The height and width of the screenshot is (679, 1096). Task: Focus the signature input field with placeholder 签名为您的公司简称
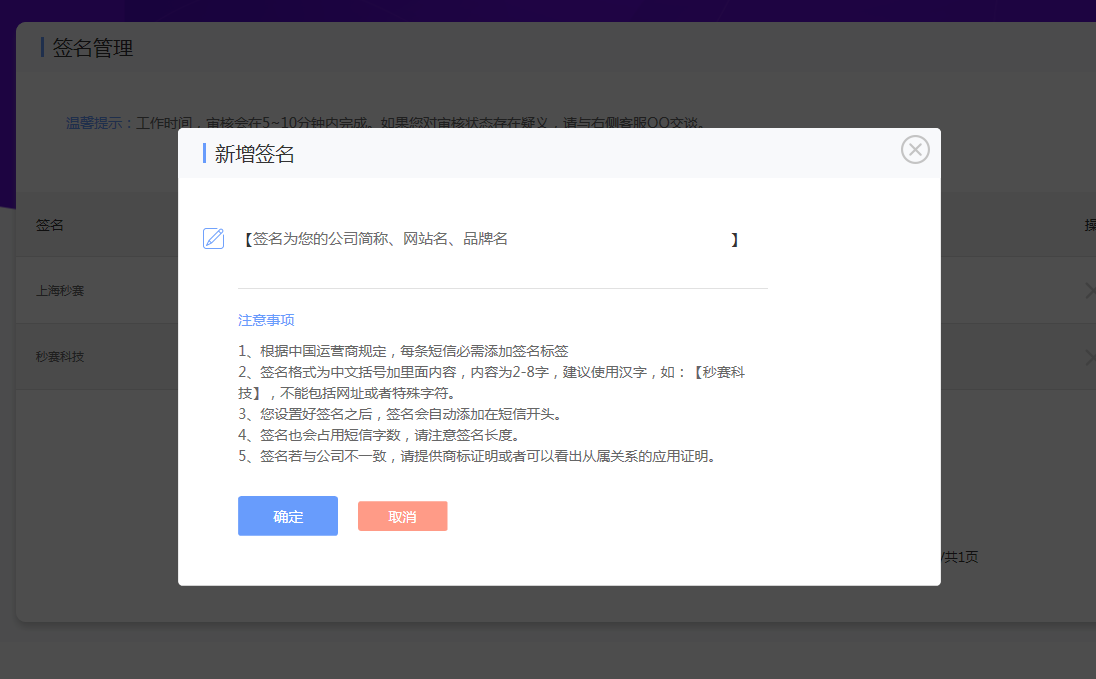pos(489,239)
